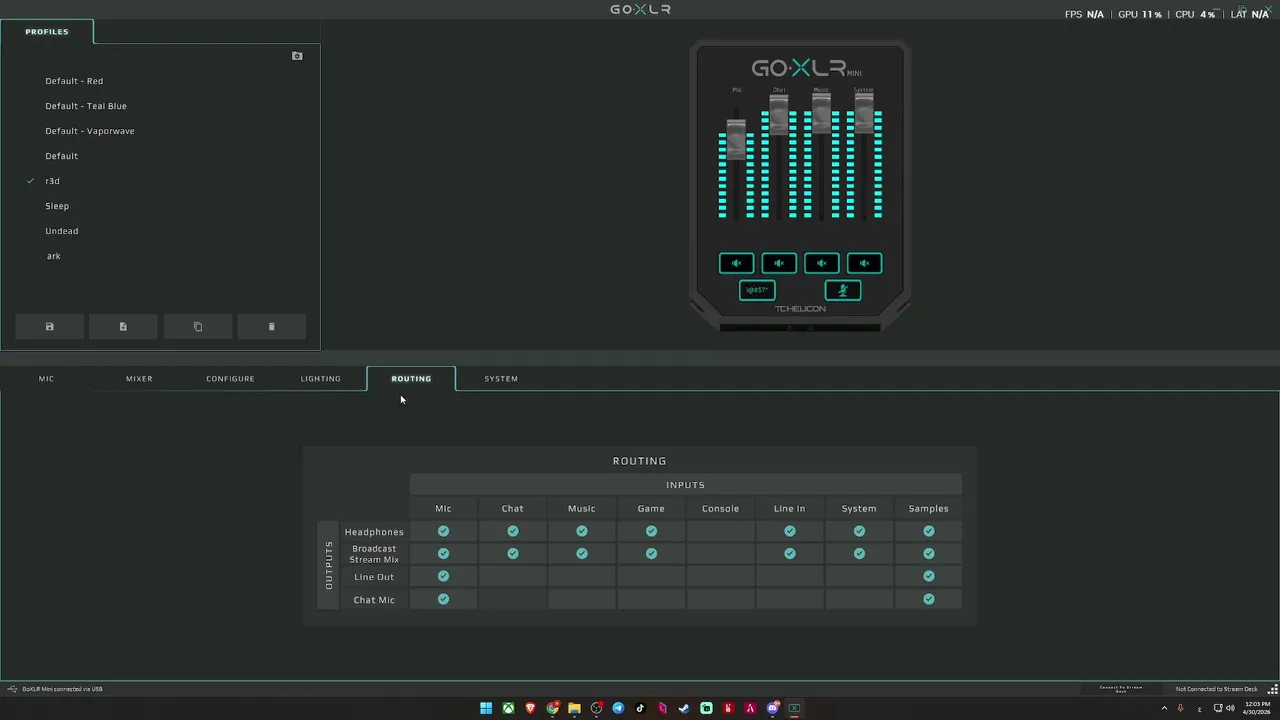
Task: Load the Default - Red profile
Action: tap(74, 81)
